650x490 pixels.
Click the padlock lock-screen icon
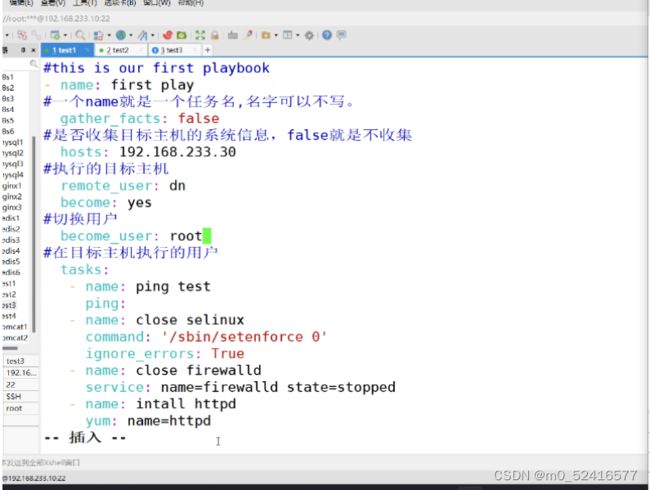[x=214, y=35]
